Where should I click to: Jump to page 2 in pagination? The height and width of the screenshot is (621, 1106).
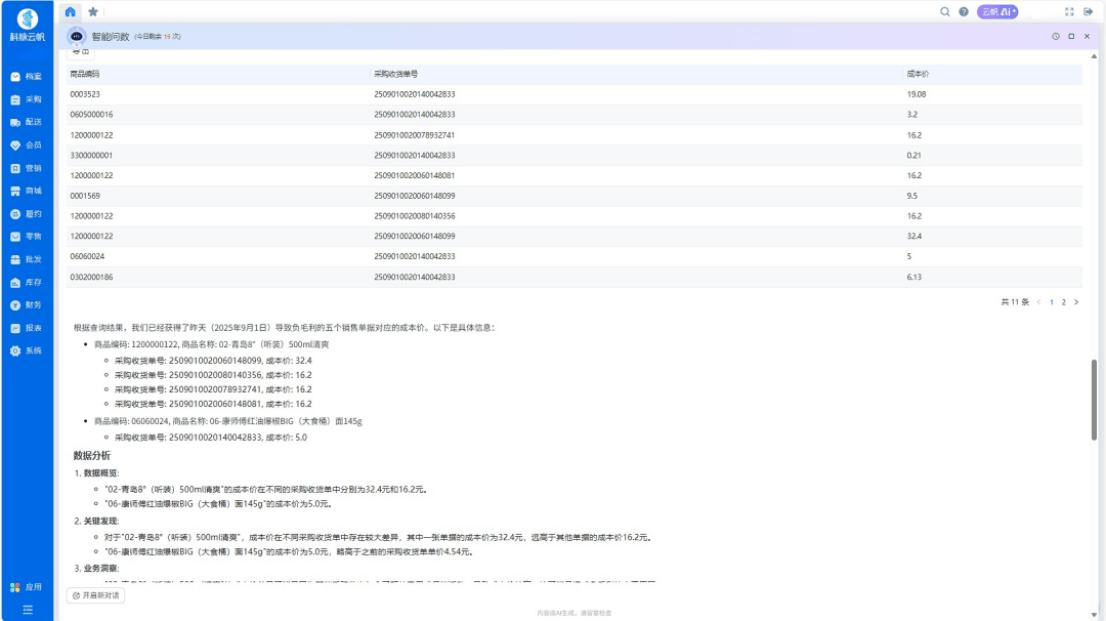pos(1063,302)
